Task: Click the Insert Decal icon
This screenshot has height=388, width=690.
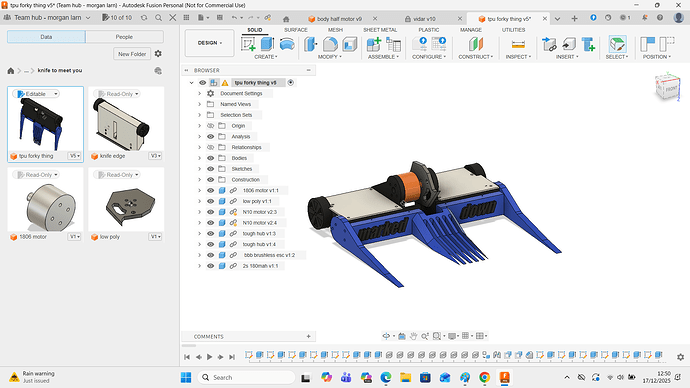Action: point(569,44)
